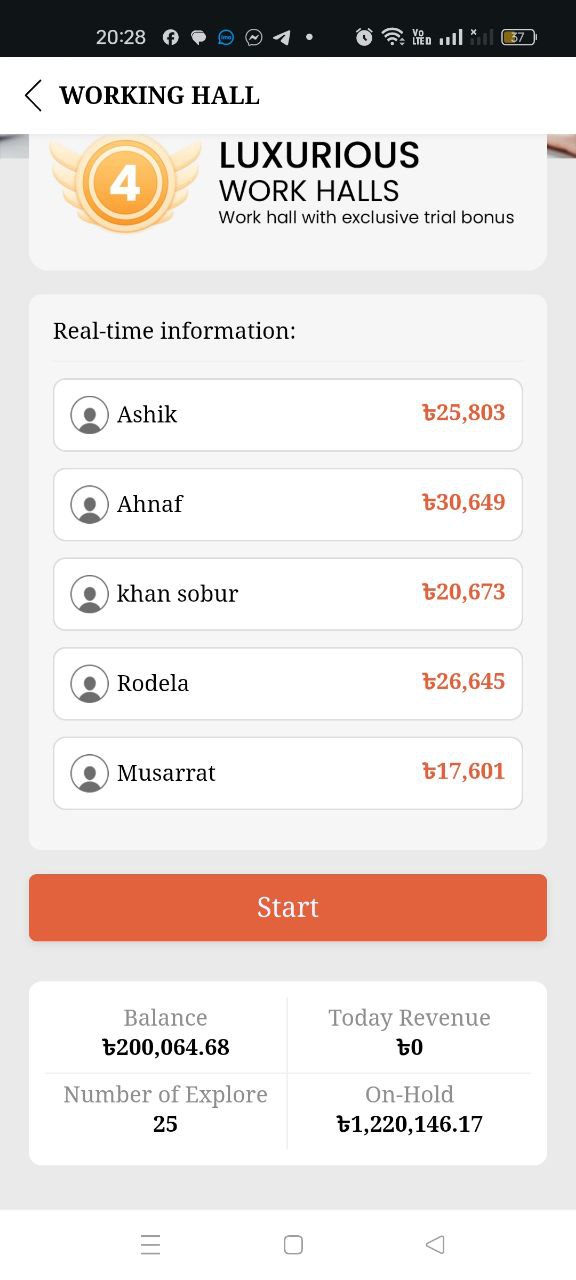View the Balance ৳200,064.68 cell
Viewport: 576px width, 1280px height.
click(x=166, y=1033)
